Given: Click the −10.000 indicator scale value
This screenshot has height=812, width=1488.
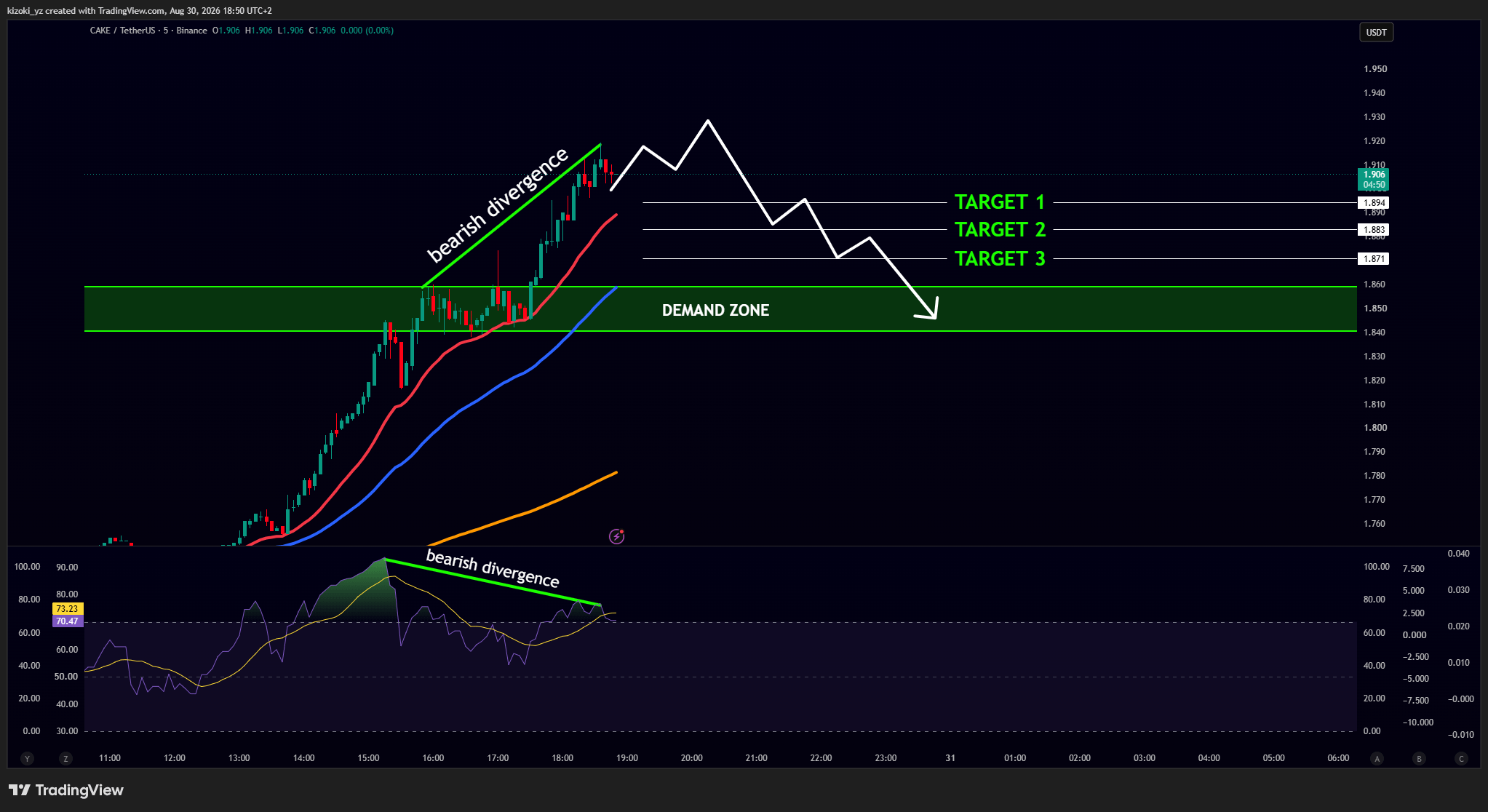Looking at the screenshot, I should tap(1417, 723).
